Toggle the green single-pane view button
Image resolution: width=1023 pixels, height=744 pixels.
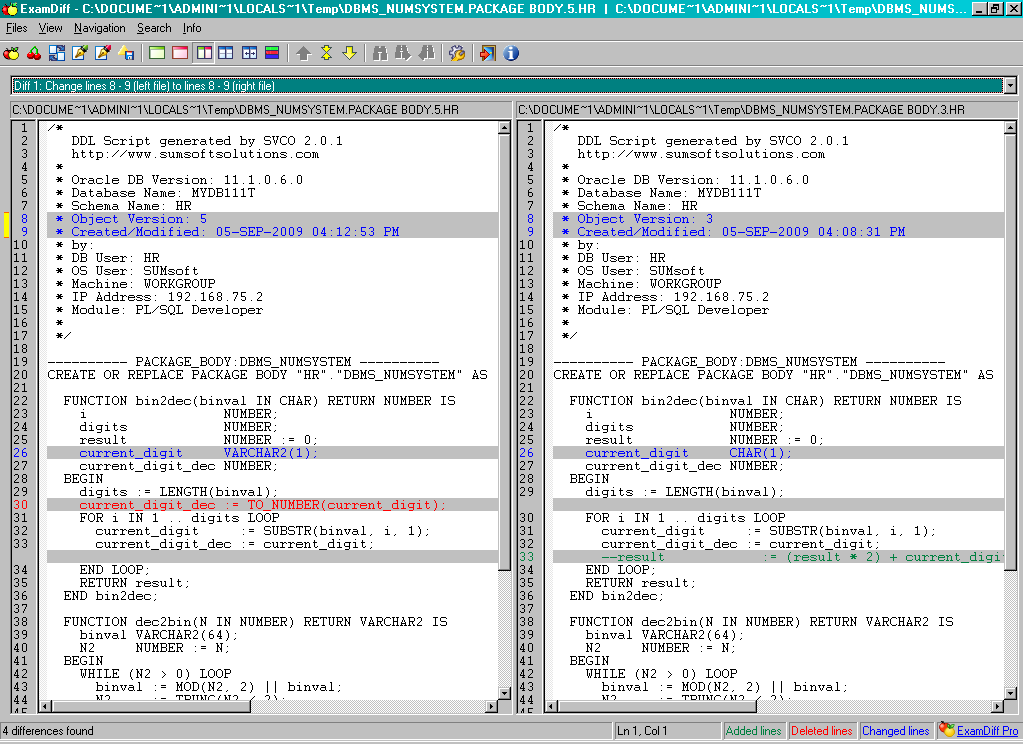157,53
